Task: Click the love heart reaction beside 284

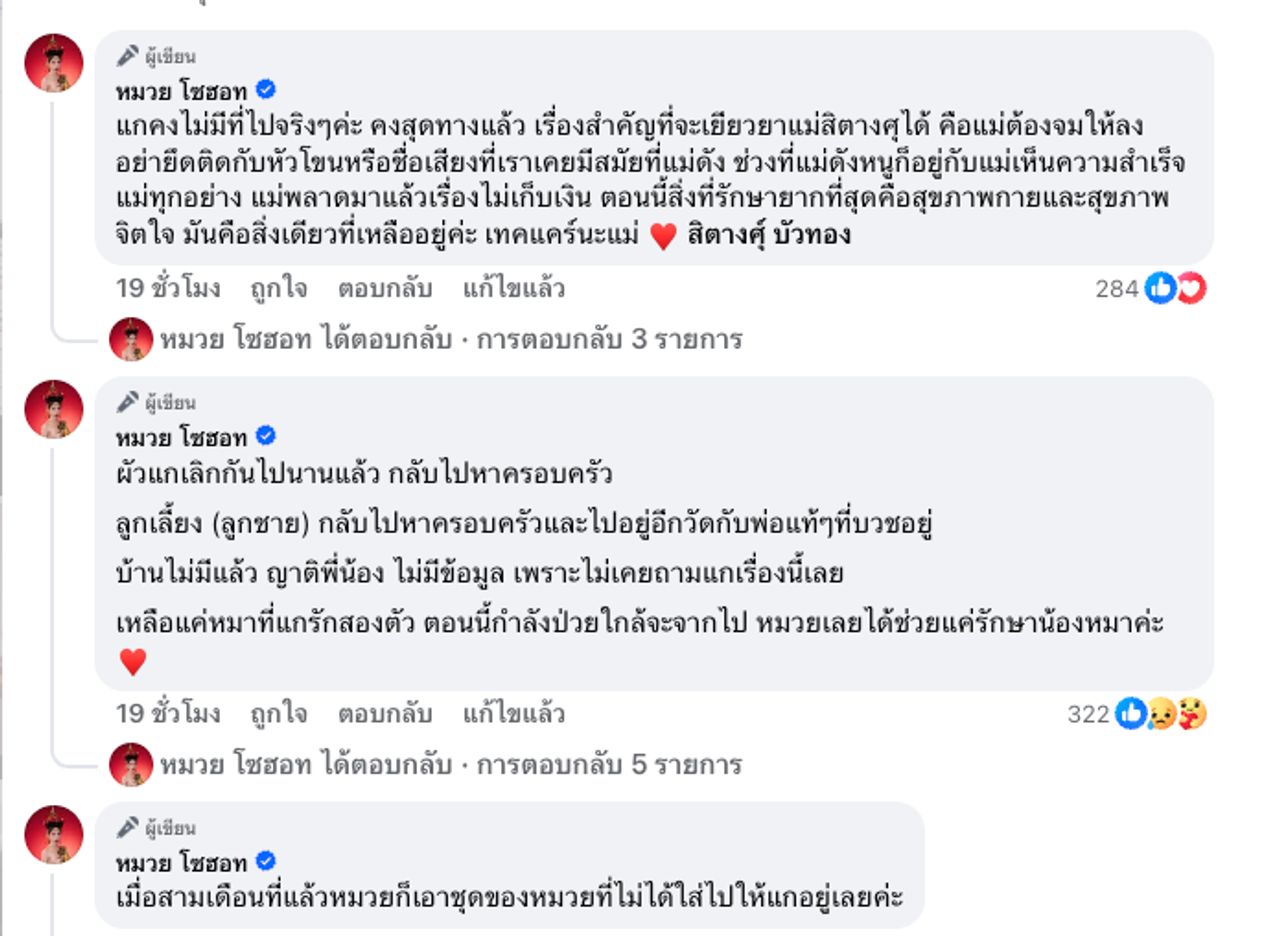Action: pyautogui.click(x=1190, y=289)
